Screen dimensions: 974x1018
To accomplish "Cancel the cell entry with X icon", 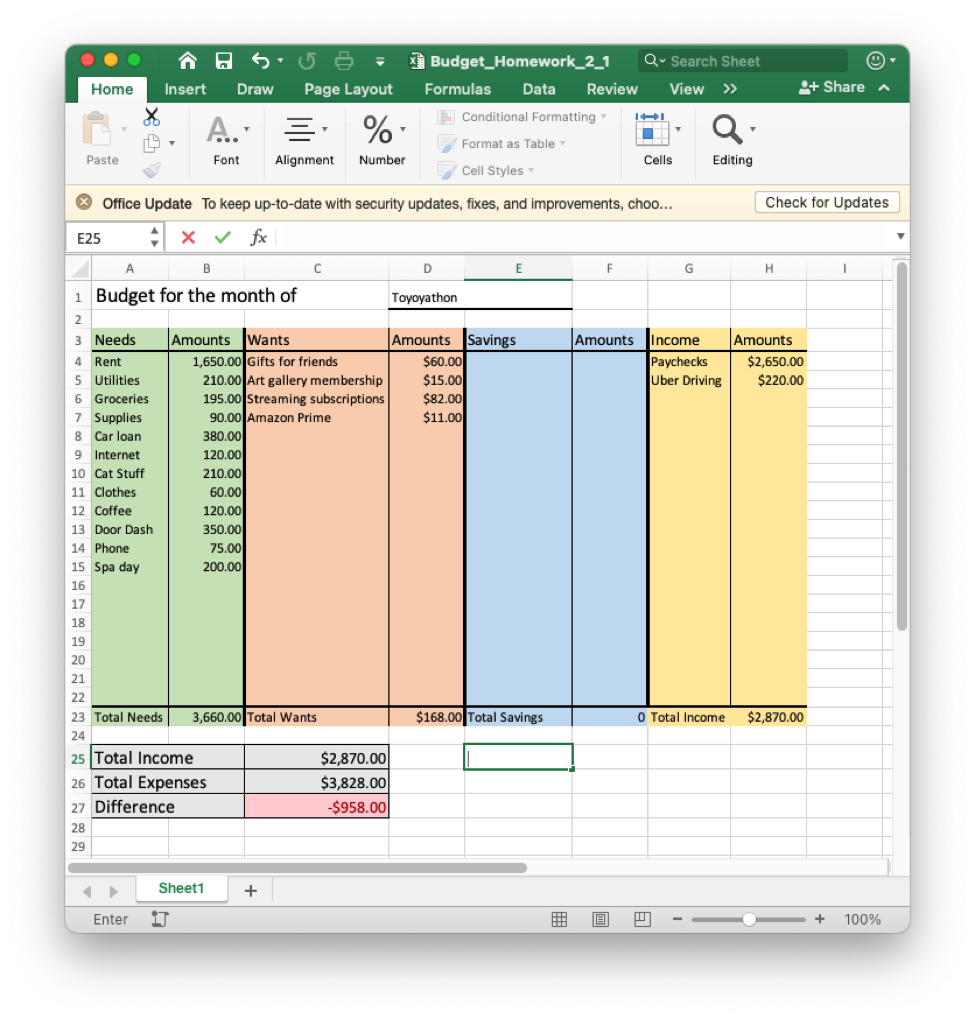I will coord(188,237).
